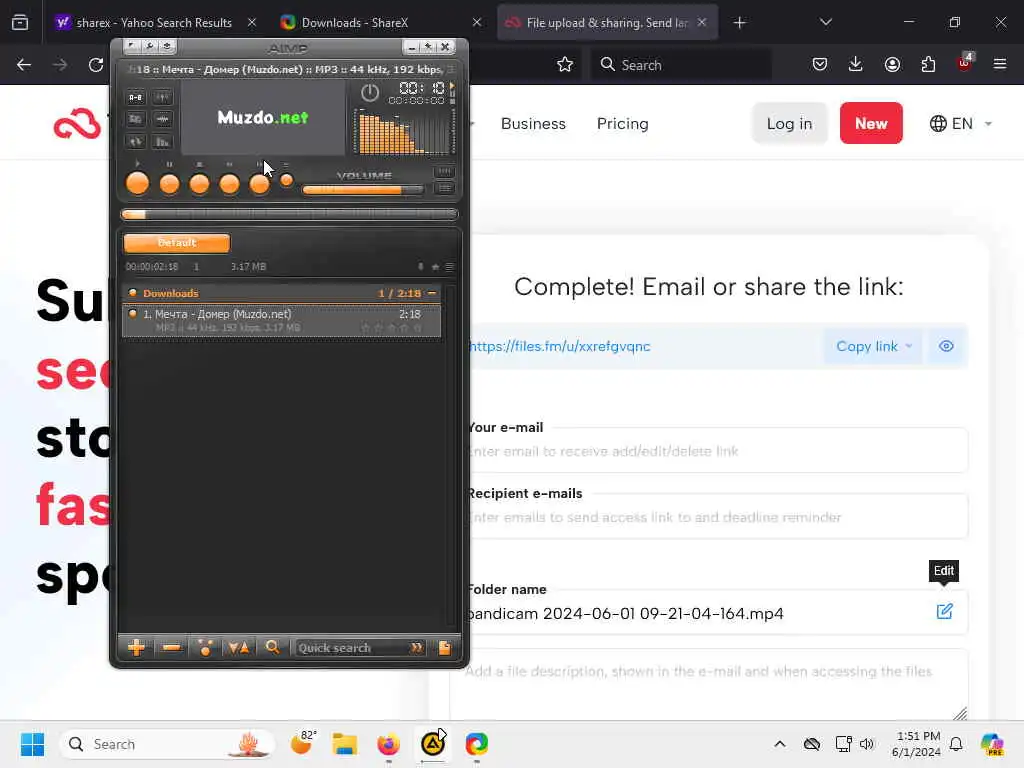
Task: Rate the Мечта - Домер track with stars
Action: coord(391,328)
